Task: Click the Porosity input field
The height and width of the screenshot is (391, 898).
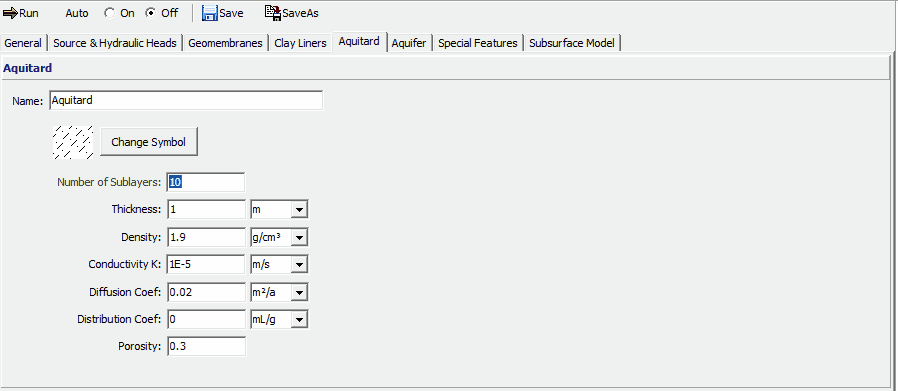Action: click(206, 346)
